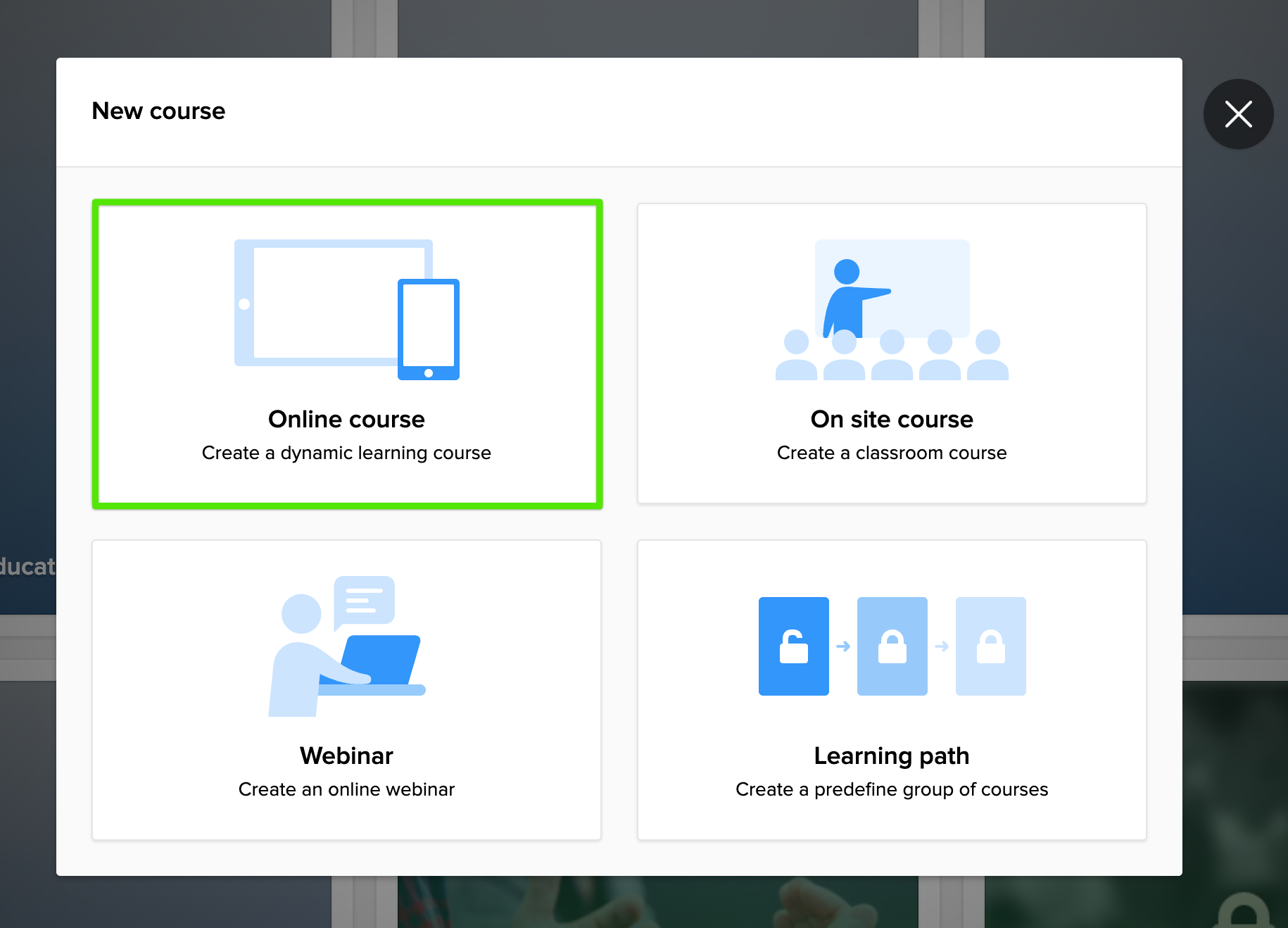Viewport: 1288px width, 928px height.
Task: Click the smartphone icon in Online course
Action: click(x=428, y=329)
